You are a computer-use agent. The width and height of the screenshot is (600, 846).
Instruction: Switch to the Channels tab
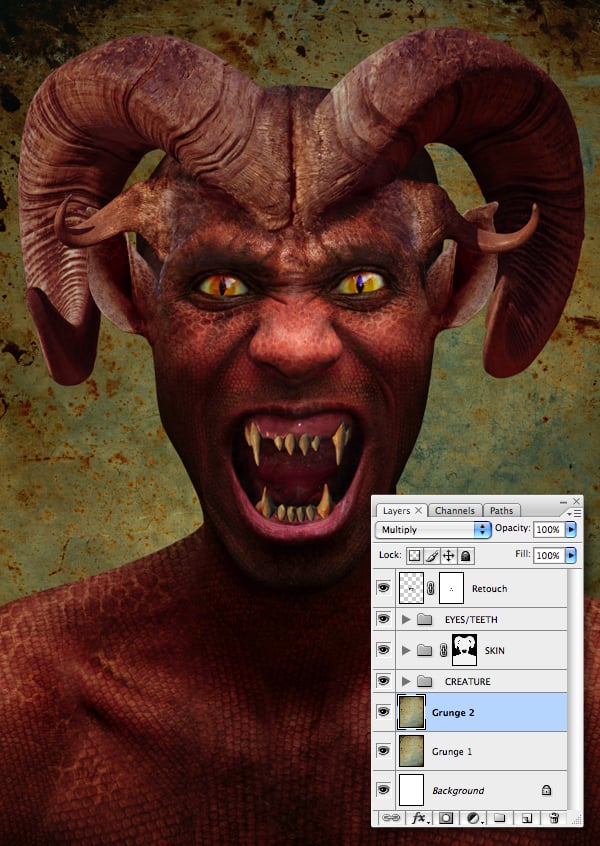point(455,510)
